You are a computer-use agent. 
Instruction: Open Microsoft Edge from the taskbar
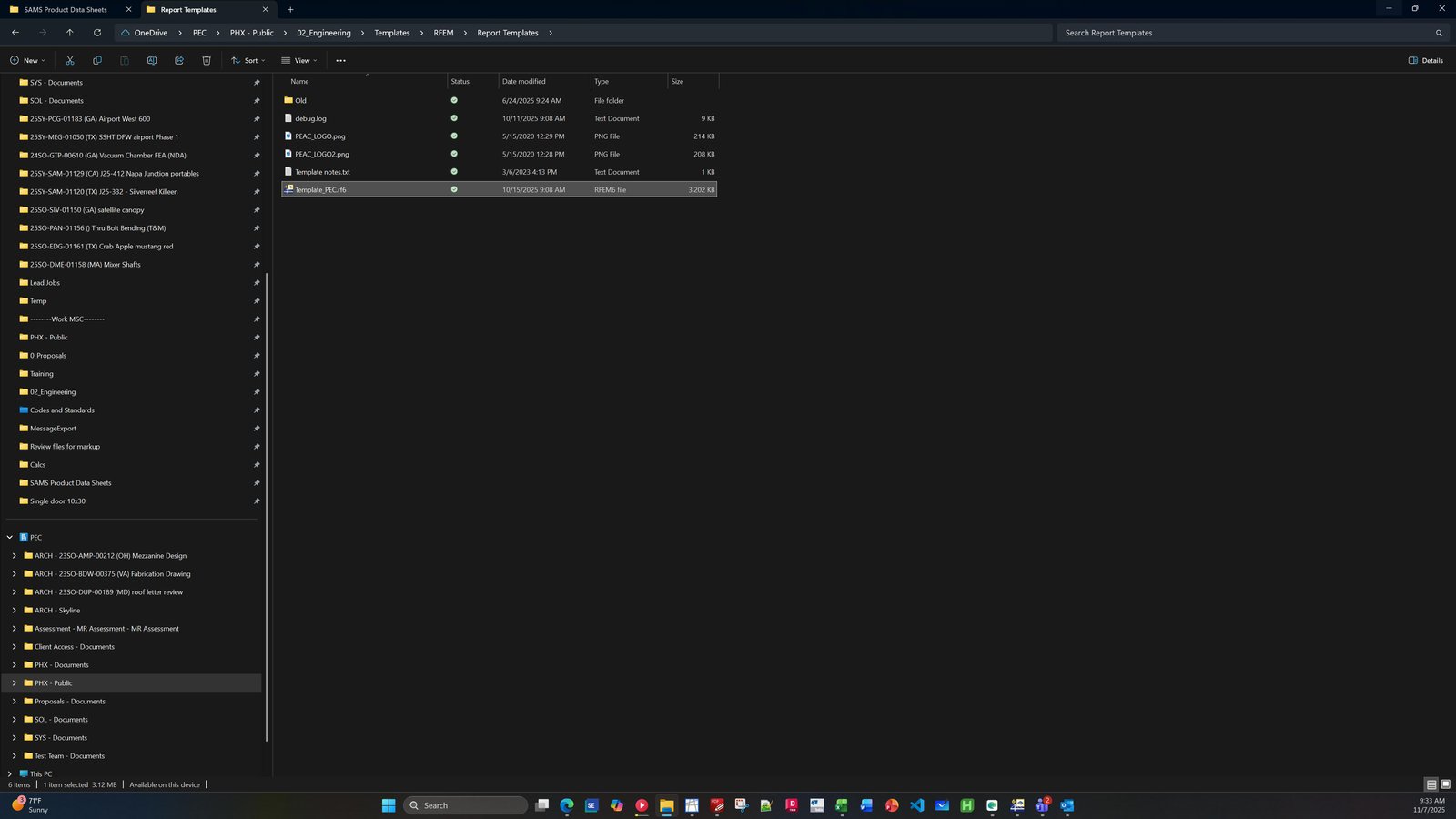click(567, 805)
